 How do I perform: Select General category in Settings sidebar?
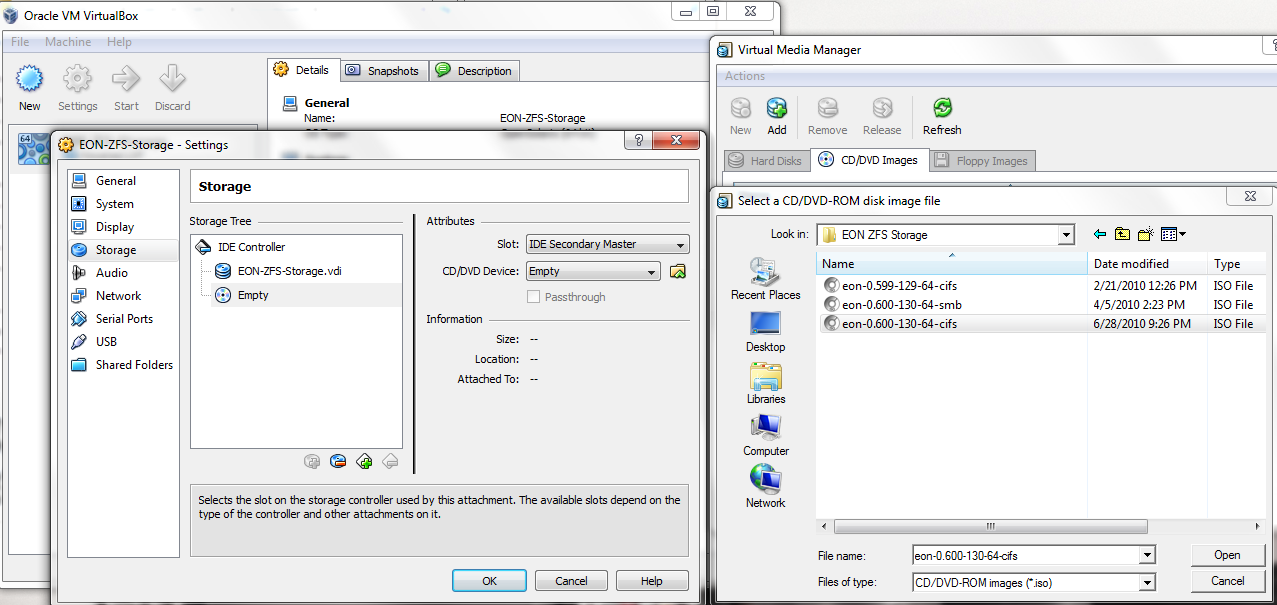pos(123,181)
